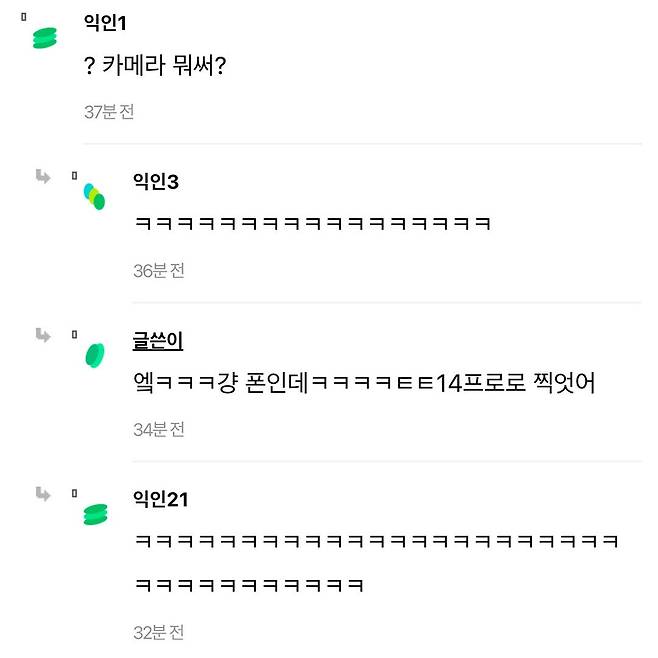Click the '37분 전' timestamp
The width and height of the screenshot is (658, 658).
click(x=109, y=112)
